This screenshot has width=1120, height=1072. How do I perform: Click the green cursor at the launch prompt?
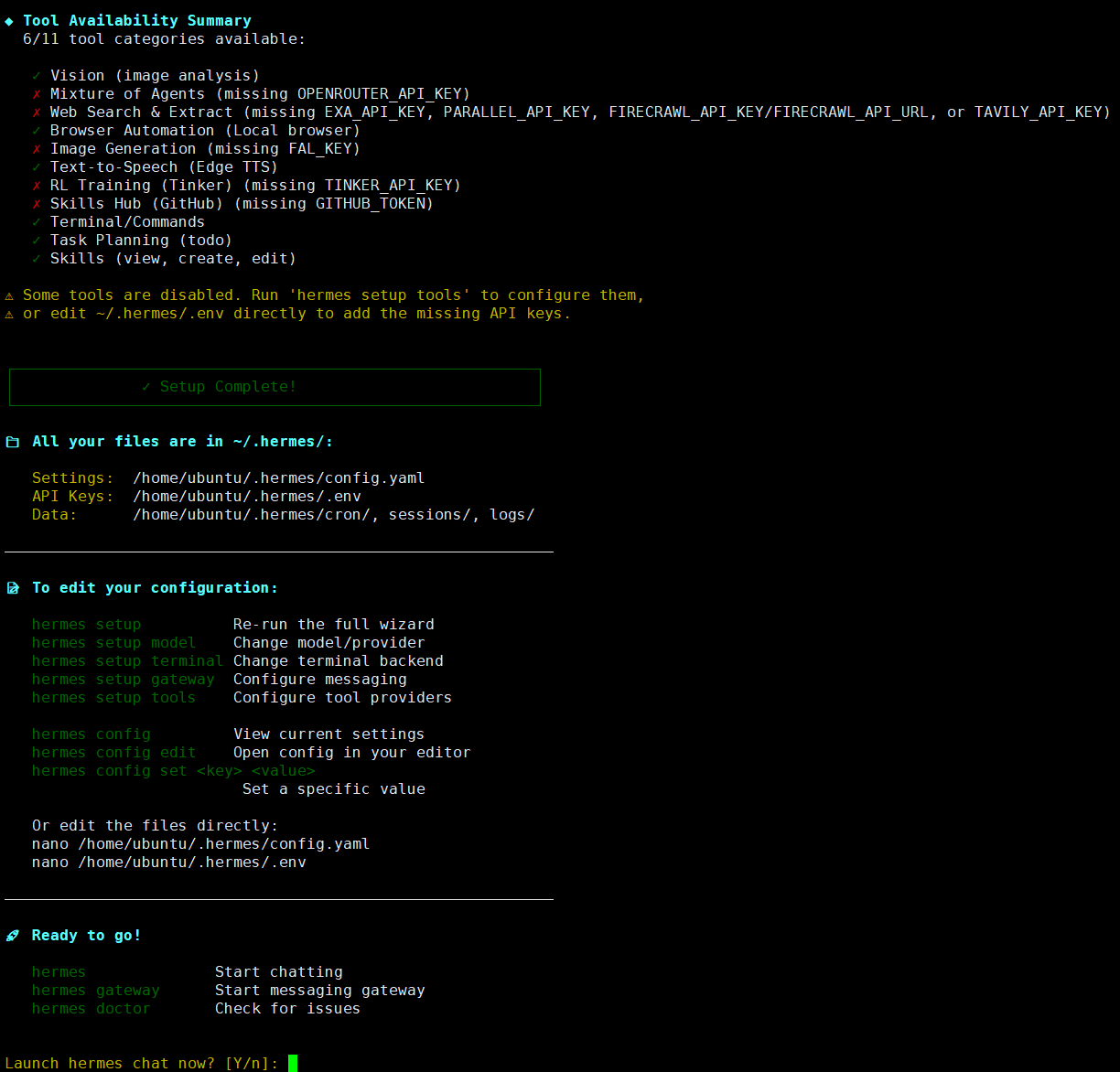pyautogui.click(x=293, y=1063)
